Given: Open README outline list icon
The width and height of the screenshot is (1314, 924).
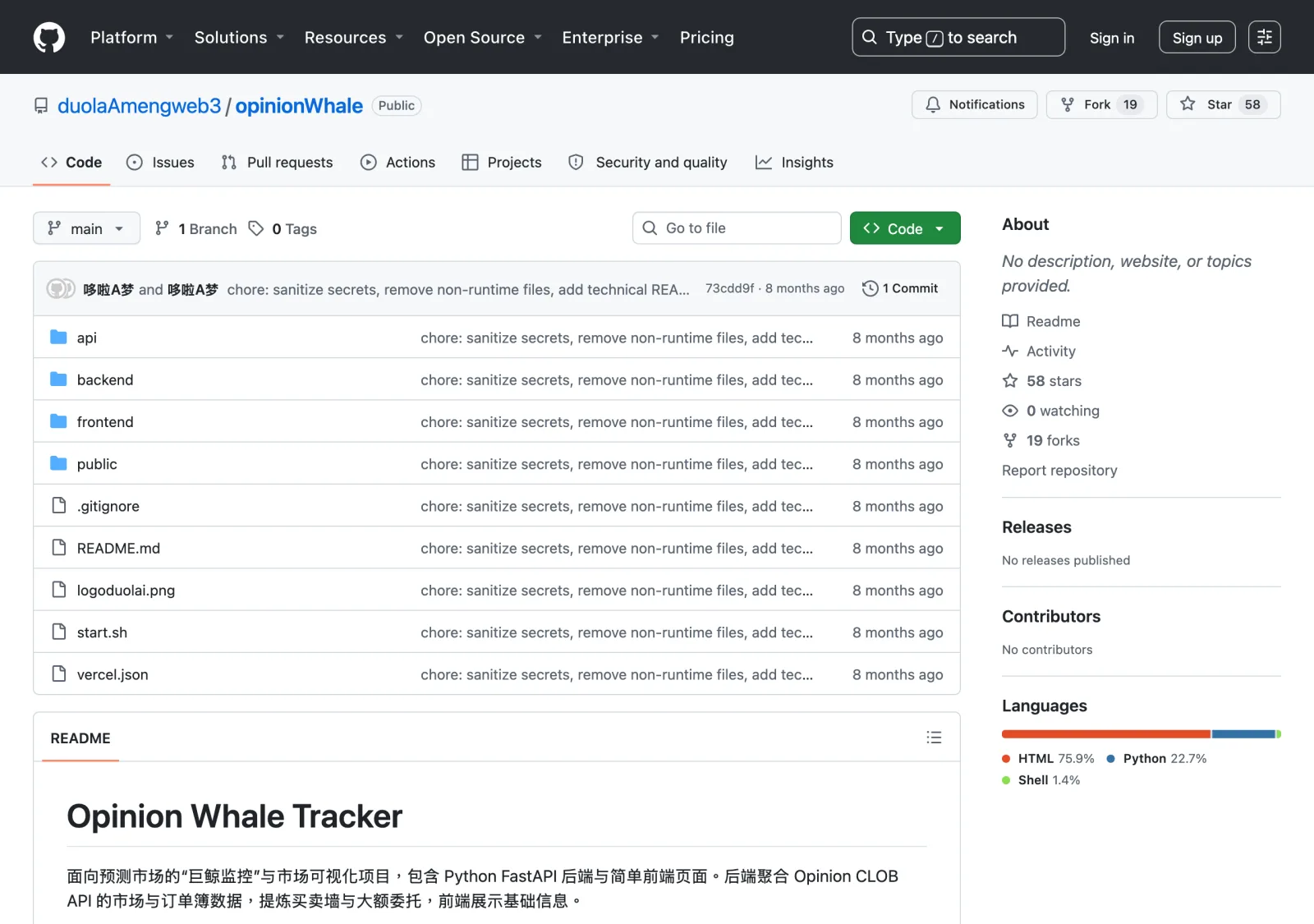Looking at the screenshot, I should click(x=934, y=738).
